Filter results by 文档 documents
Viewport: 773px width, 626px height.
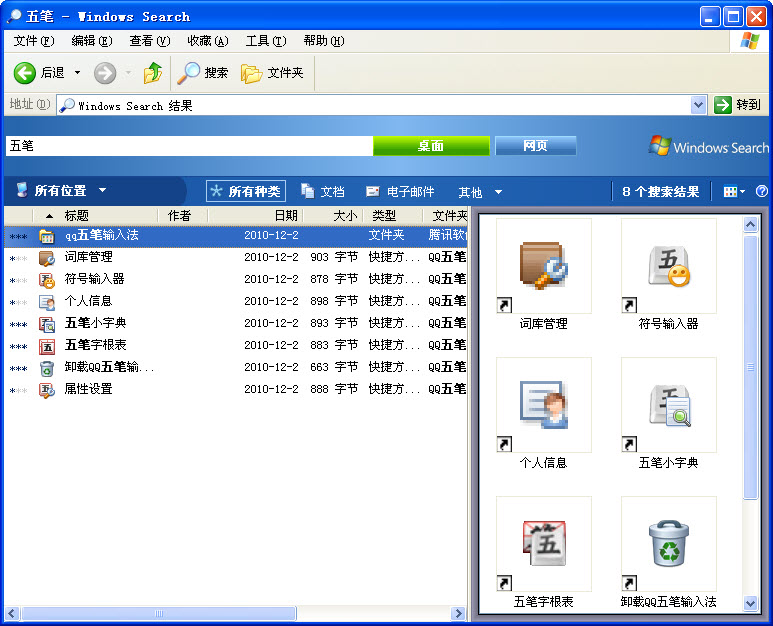(322, 191)
